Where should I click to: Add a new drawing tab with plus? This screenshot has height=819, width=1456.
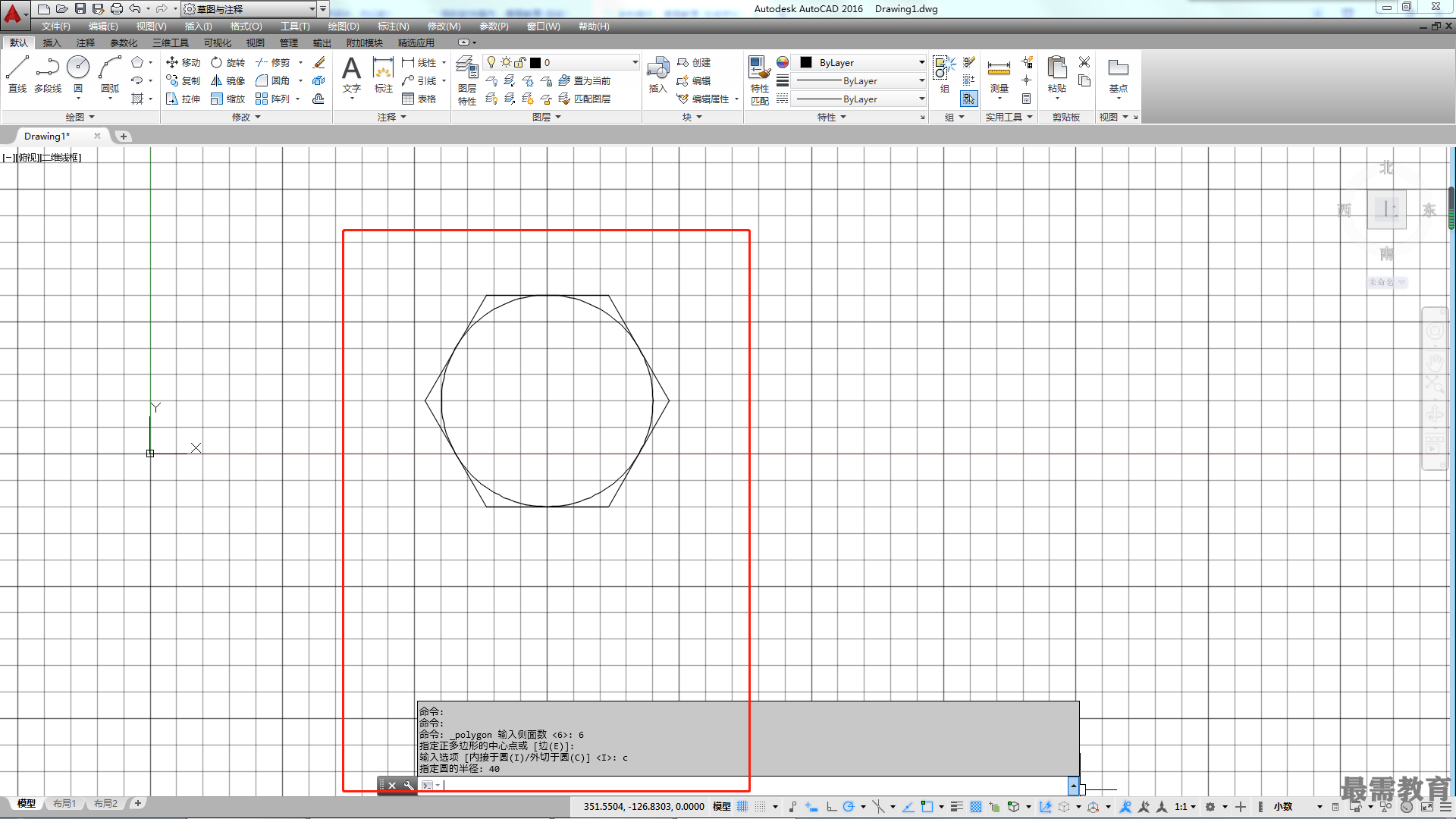[123, 136]
